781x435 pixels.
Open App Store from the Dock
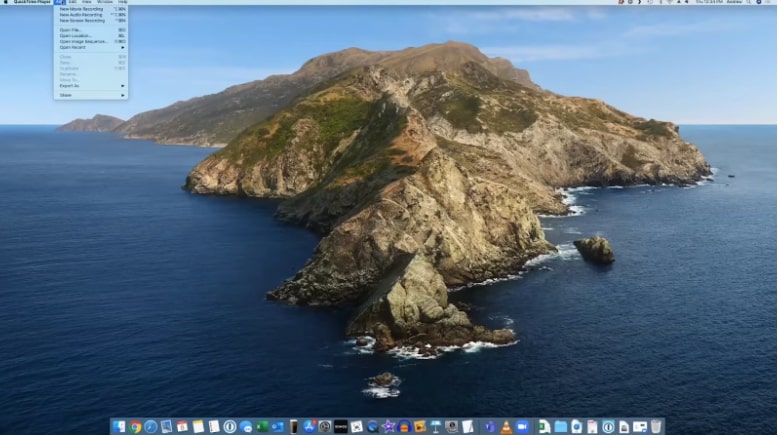[309, 427]
